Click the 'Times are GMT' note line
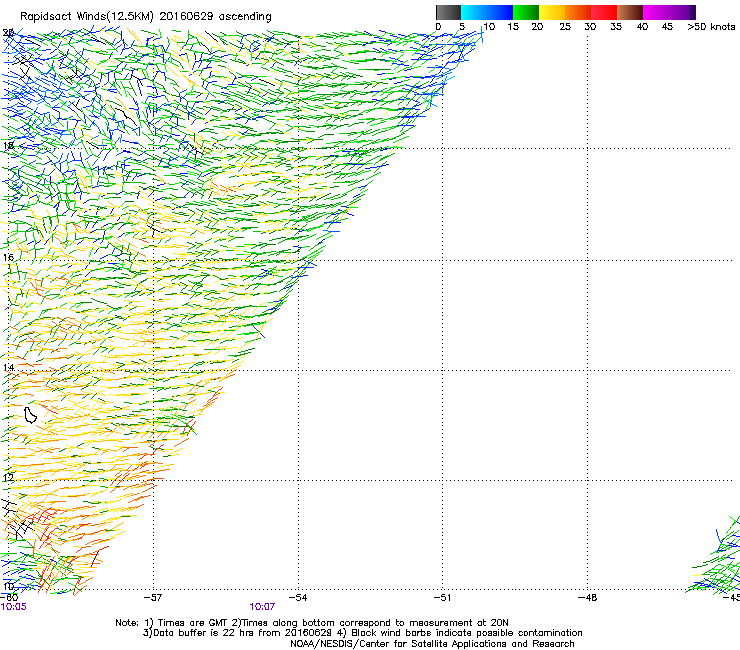This screenshot has height=650, width=740. pyautogui.click(x=312, y=623)
